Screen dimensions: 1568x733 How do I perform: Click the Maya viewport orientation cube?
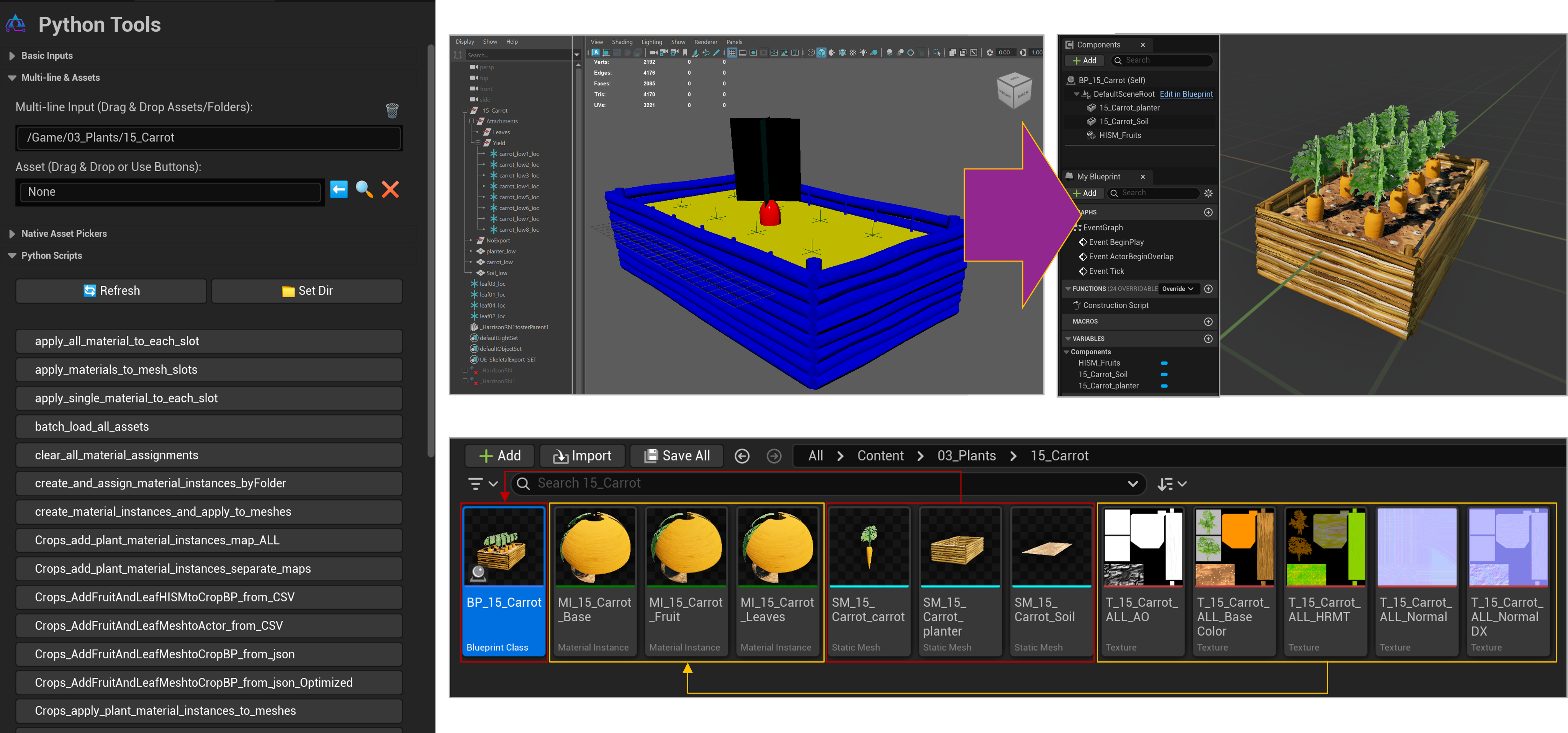coord(1013,90)
